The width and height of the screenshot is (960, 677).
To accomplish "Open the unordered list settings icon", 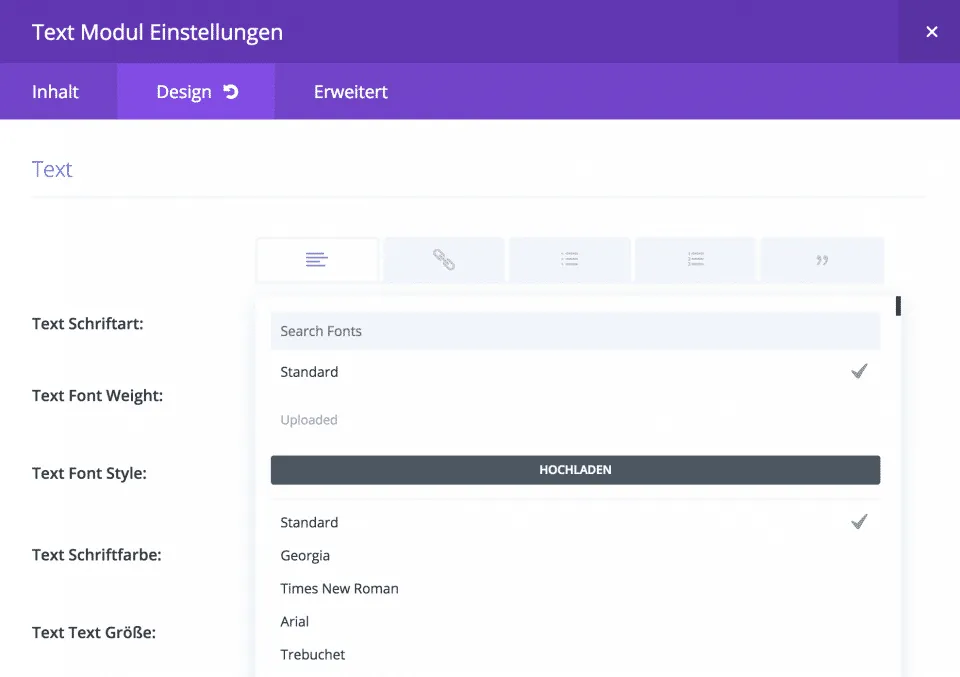I will coord(569,260).
